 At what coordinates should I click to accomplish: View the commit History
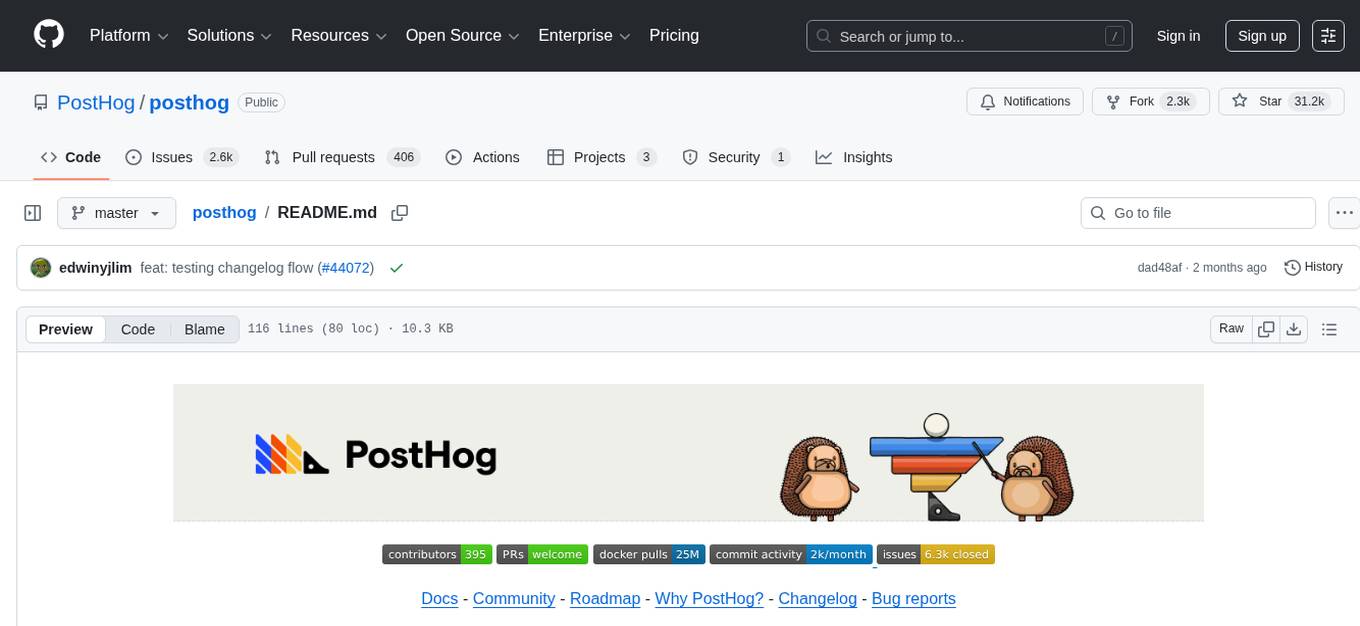click(x=1313, y=267)
